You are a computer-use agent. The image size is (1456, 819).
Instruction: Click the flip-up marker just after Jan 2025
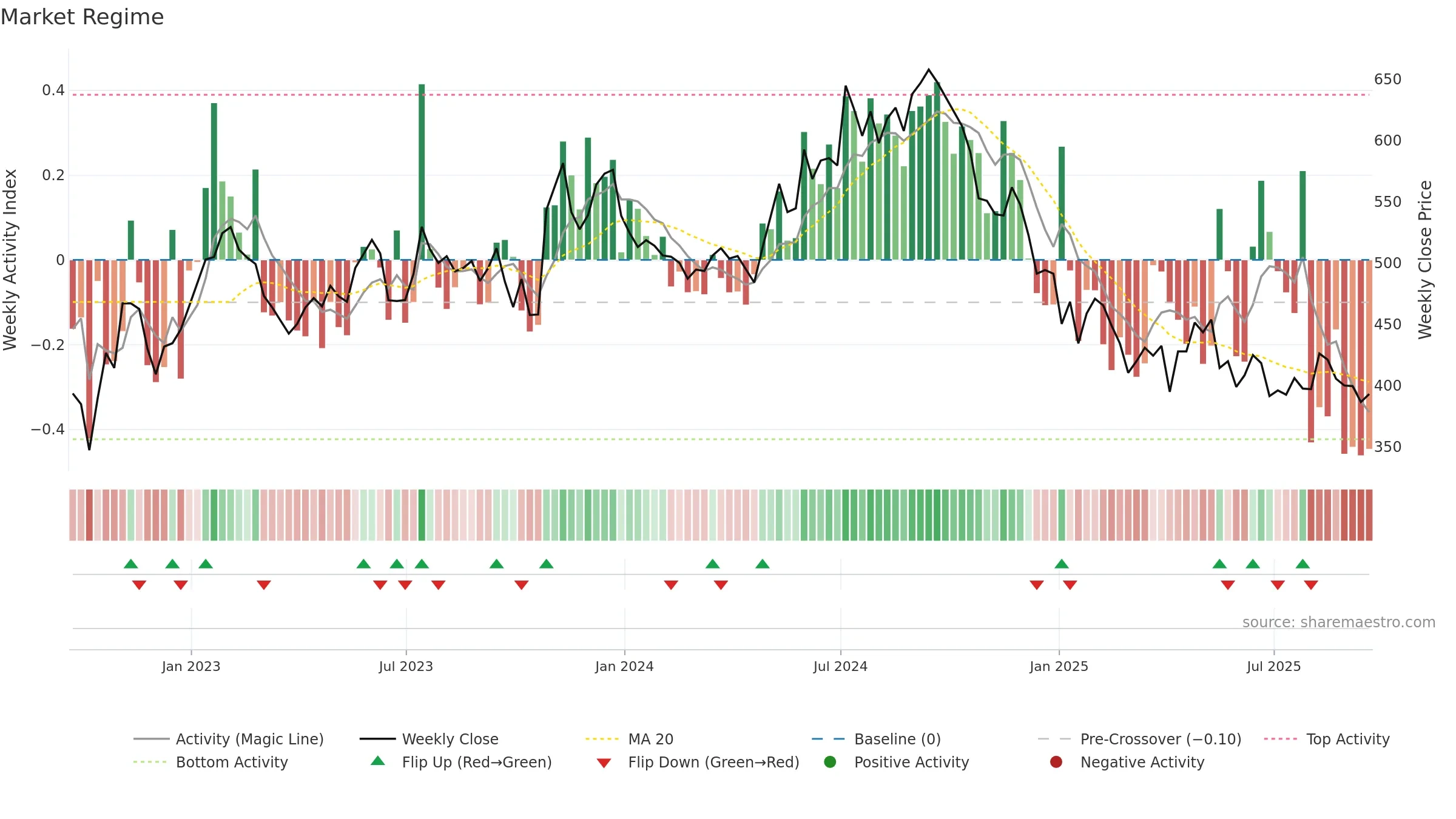coord(1062,564)
